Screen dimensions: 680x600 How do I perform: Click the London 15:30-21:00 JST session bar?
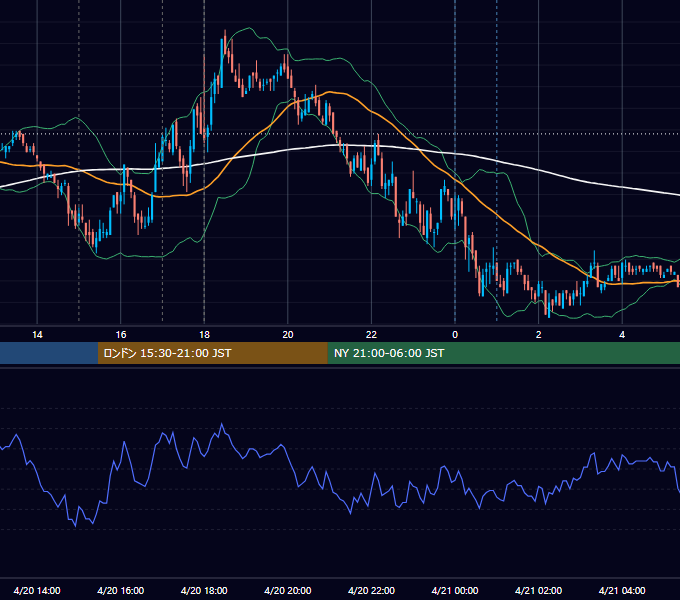click(212, 353)
